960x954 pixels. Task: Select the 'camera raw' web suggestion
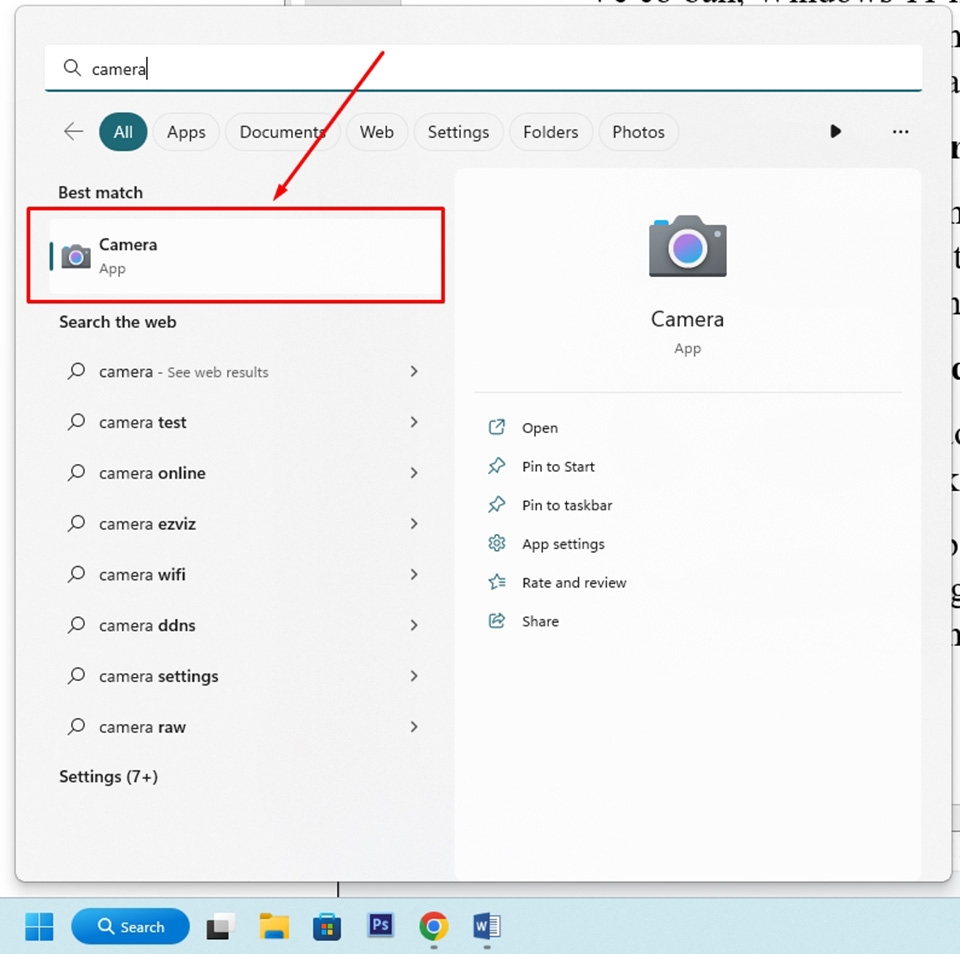pos(244,727)
